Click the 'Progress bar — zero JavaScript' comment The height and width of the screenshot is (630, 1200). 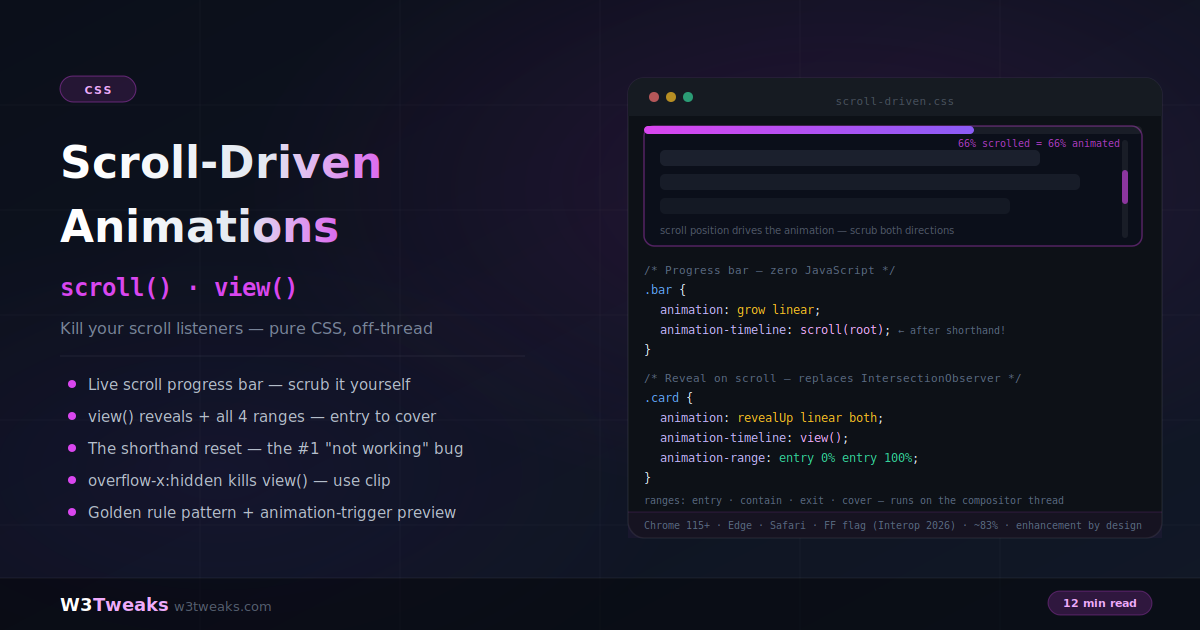tap(770, 270)
